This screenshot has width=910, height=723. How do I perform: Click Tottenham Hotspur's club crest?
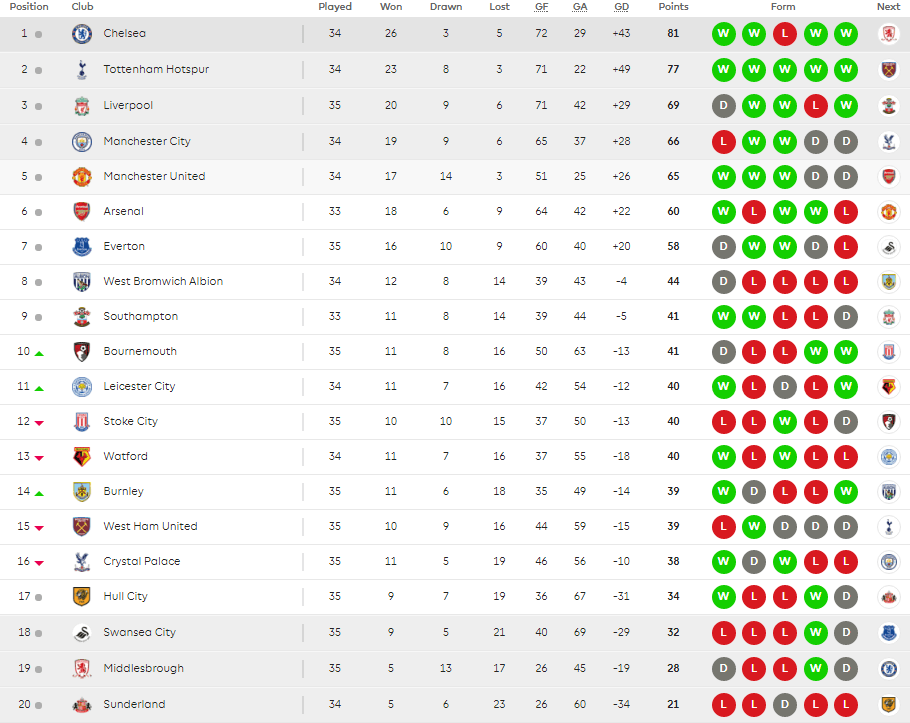pyautogui.click(x=82, y=70)
